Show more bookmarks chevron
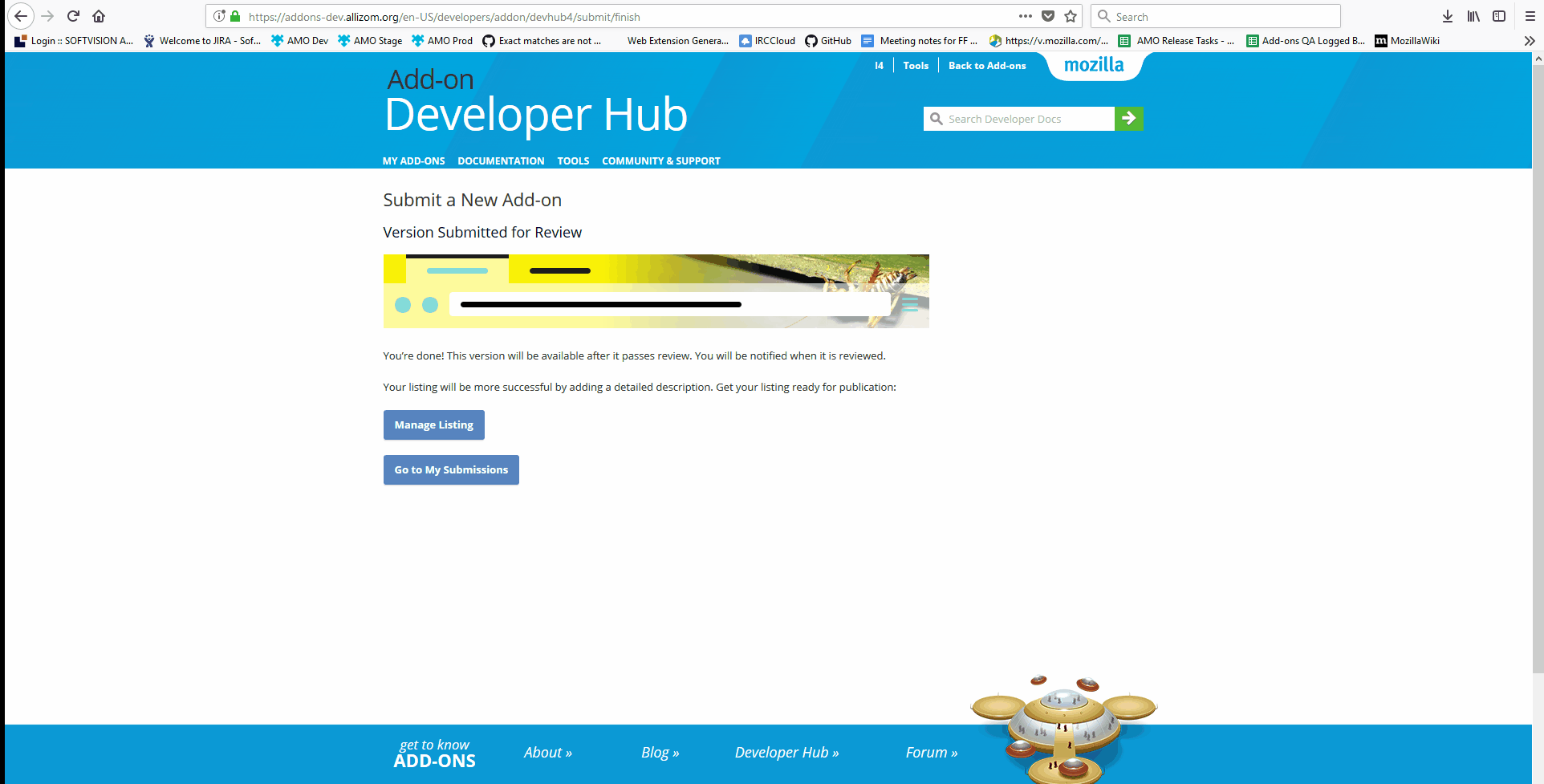Viewport: 1544px width, 784px height. pyautogui.click(x=1530, y=41)
